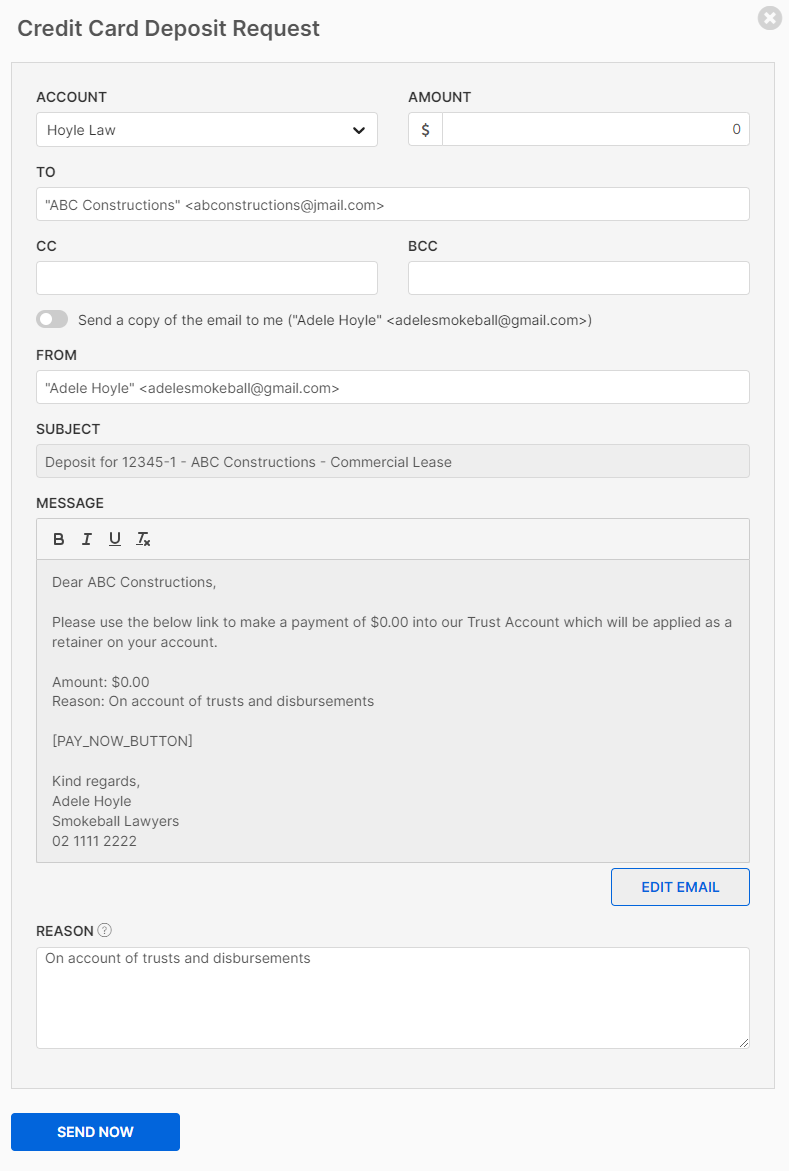The height and width of the screenshot is (1171, 789).
Task: Click the Subject field with deposit text
Action: [392, 462]
